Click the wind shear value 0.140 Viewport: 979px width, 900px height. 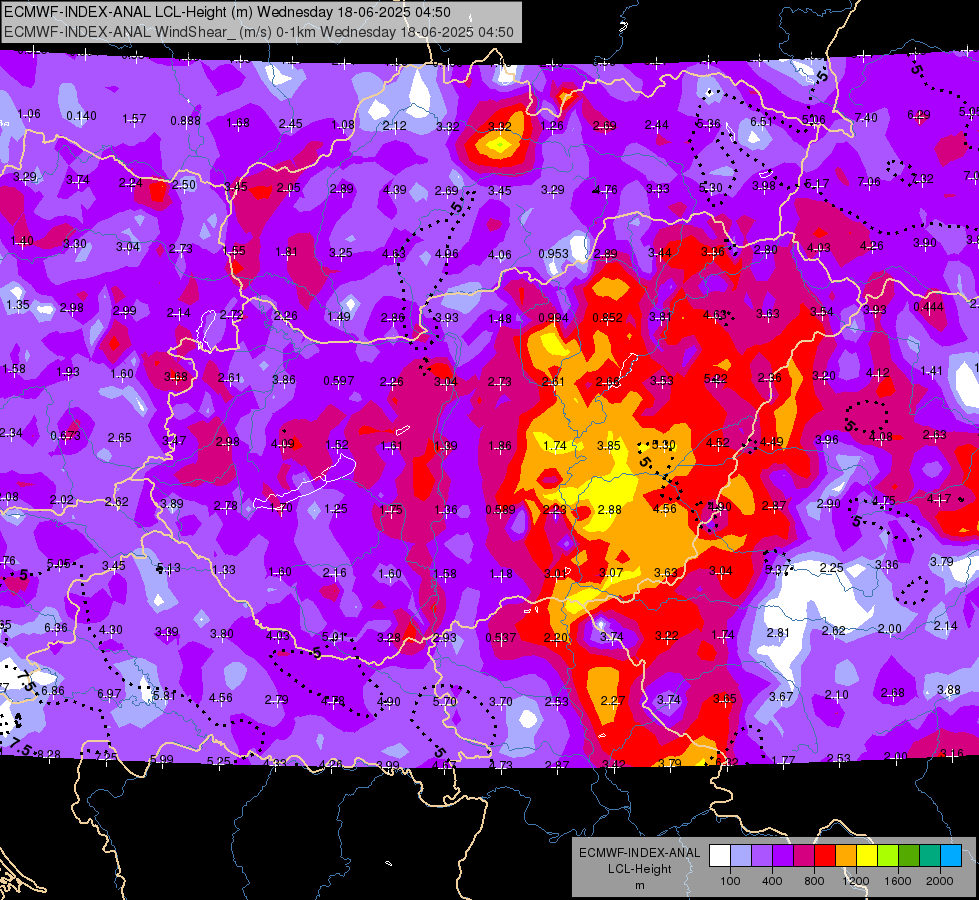click(81, 116)
